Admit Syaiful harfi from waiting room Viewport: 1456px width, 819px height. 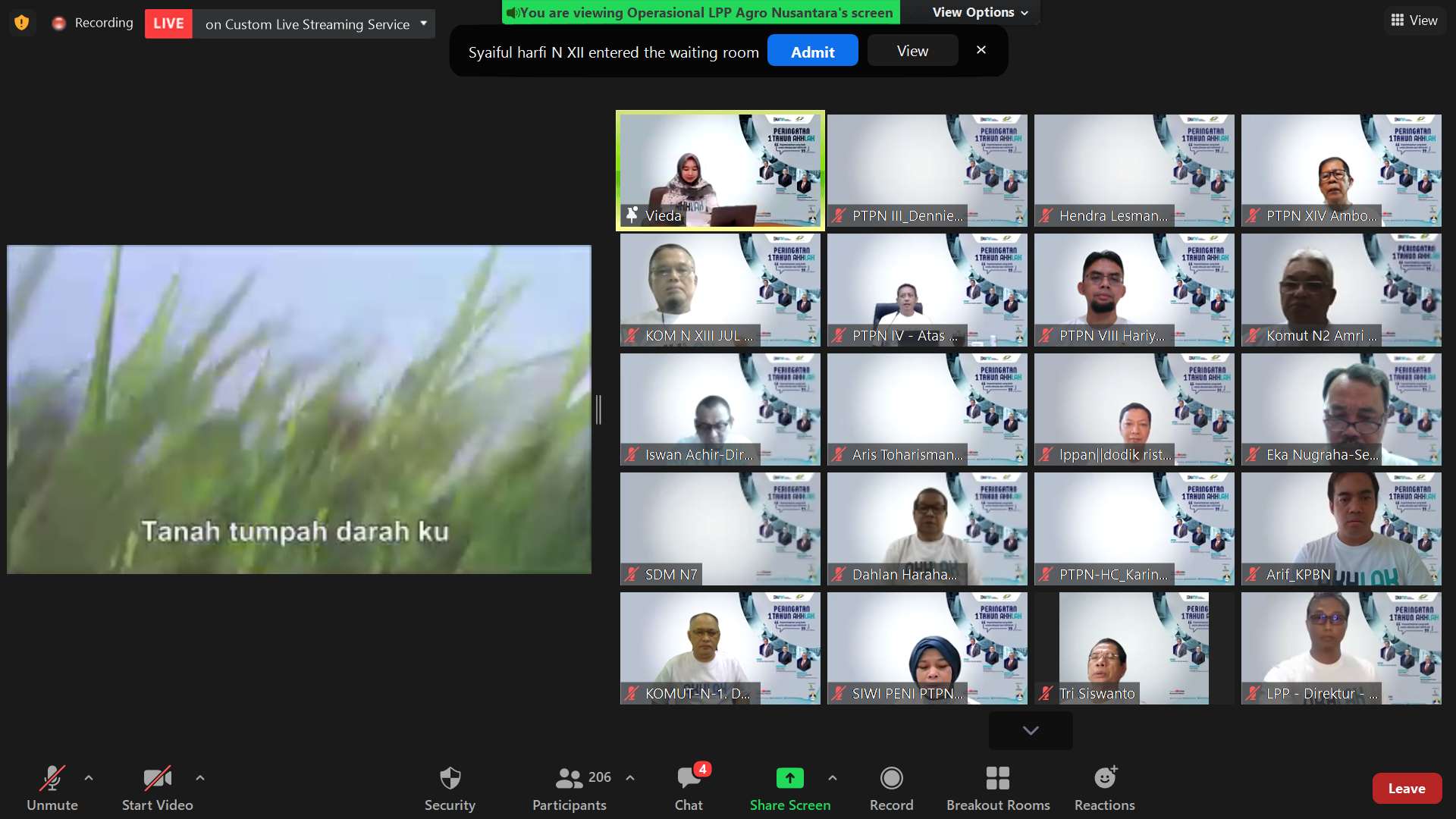coord(812,52)
